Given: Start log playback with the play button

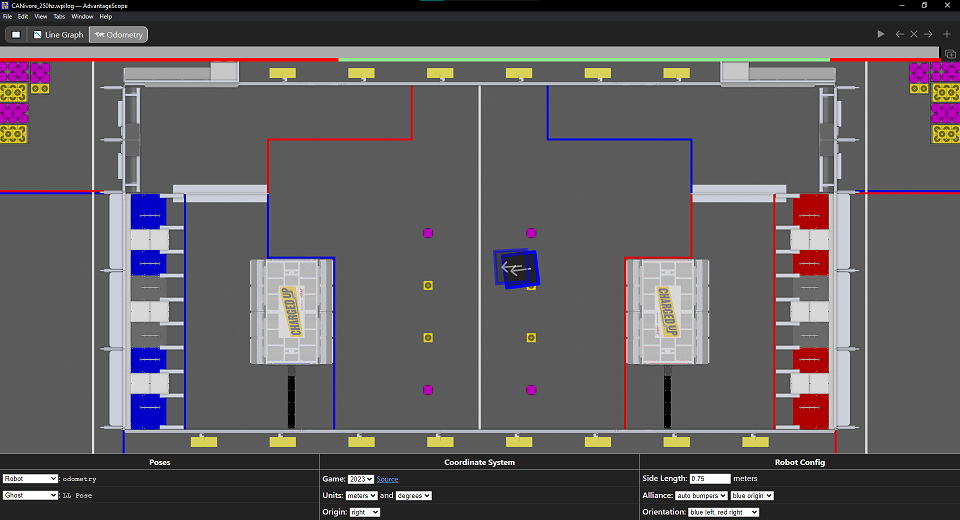Looking at the screenshot, I should [x=880, y=34].
